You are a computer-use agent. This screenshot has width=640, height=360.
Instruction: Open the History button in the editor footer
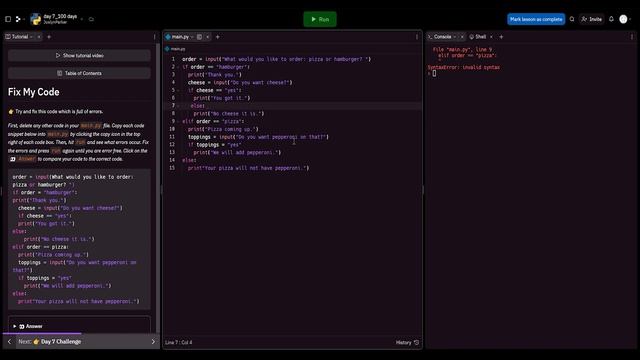407,342
